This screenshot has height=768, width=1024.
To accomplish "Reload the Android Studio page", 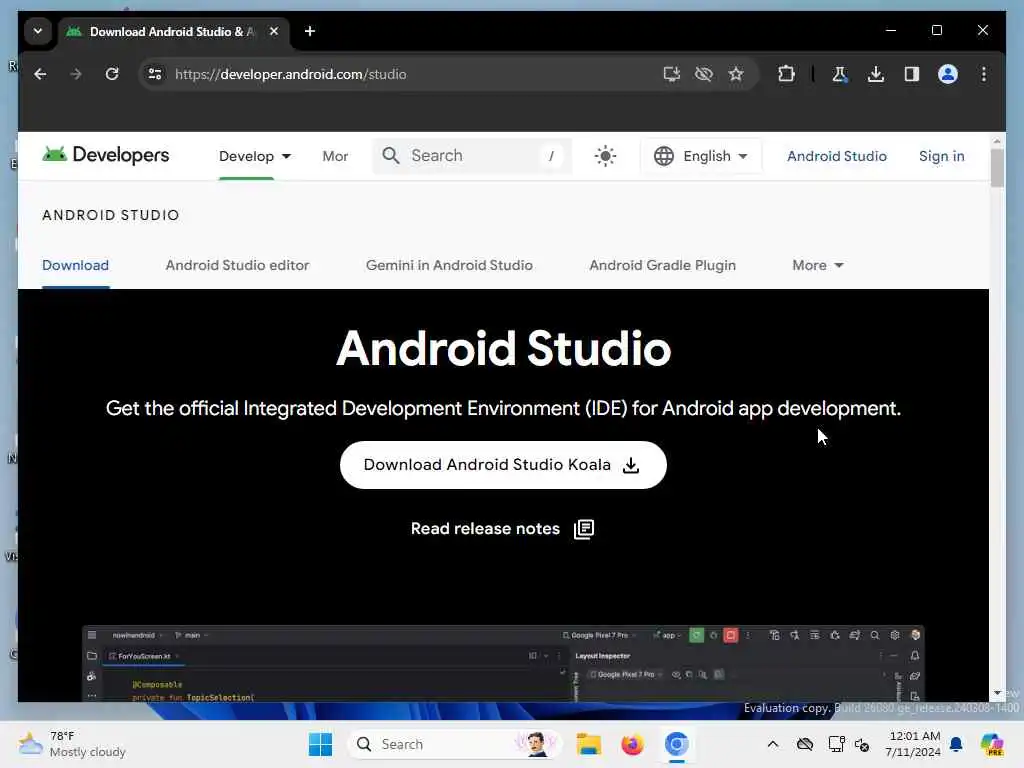I will point(112,74).
